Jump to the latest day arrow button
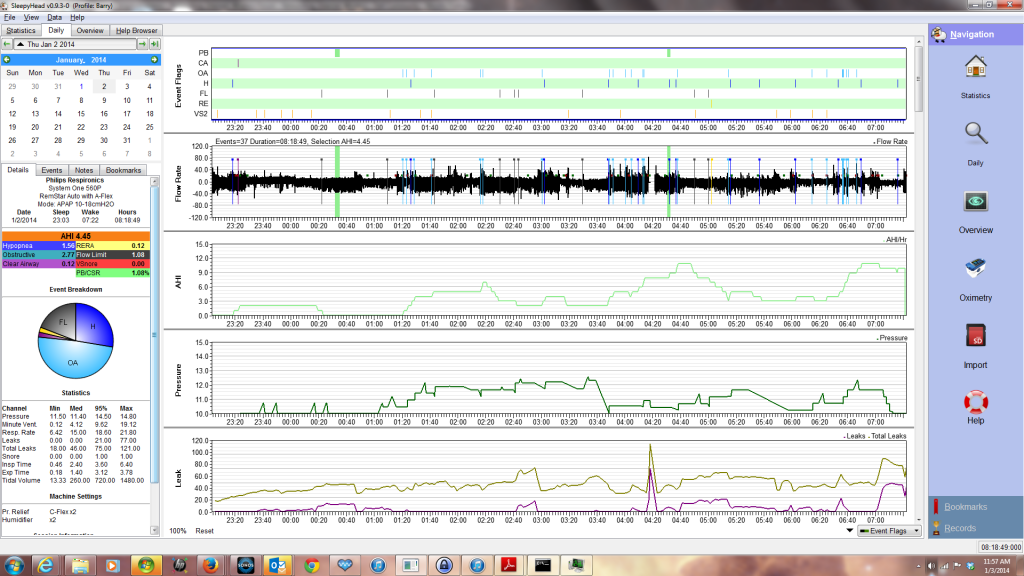Image resolution: width=1024 pixels, height=576 pixels. point(154,45)
